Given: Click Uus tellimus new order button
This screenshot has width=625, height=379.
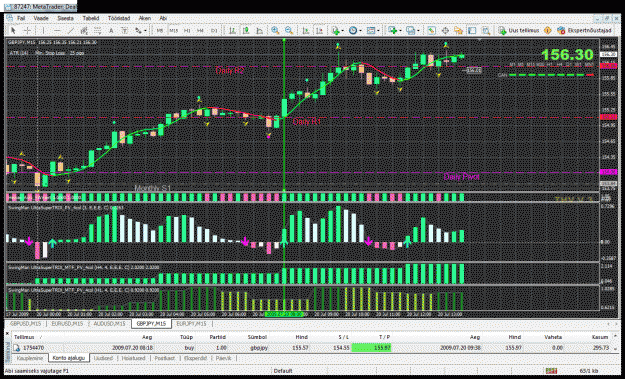Looking at the screenshot, I should (519, 30).
